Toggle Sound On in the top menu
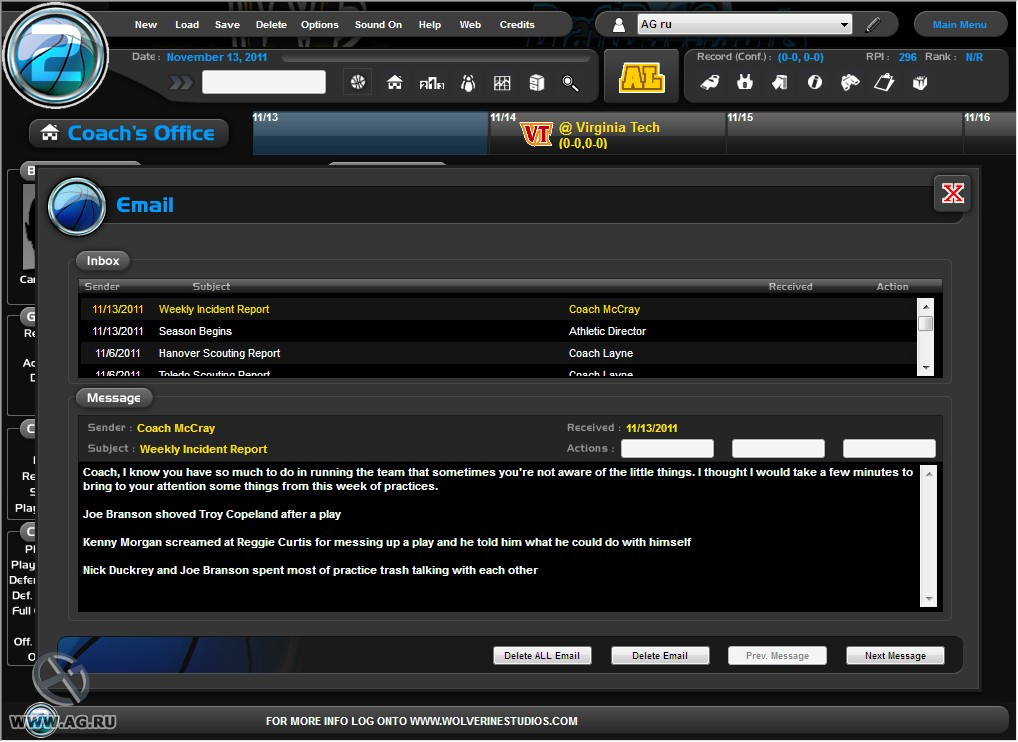Image resolution: width=1018 pixels, height=742 pixels. (x=379, y=25)
